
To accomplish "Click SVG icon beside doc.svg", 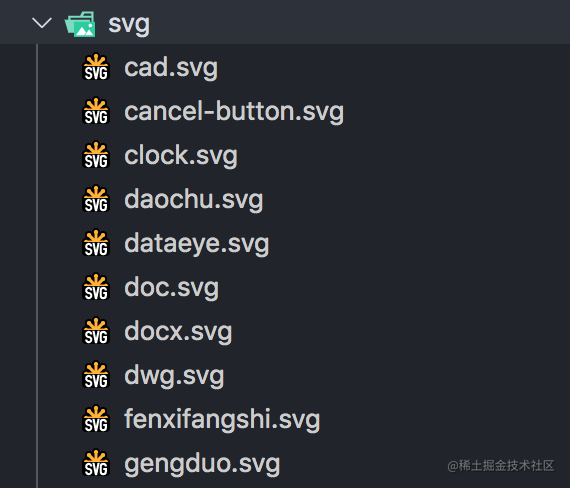I will (96, 287).
